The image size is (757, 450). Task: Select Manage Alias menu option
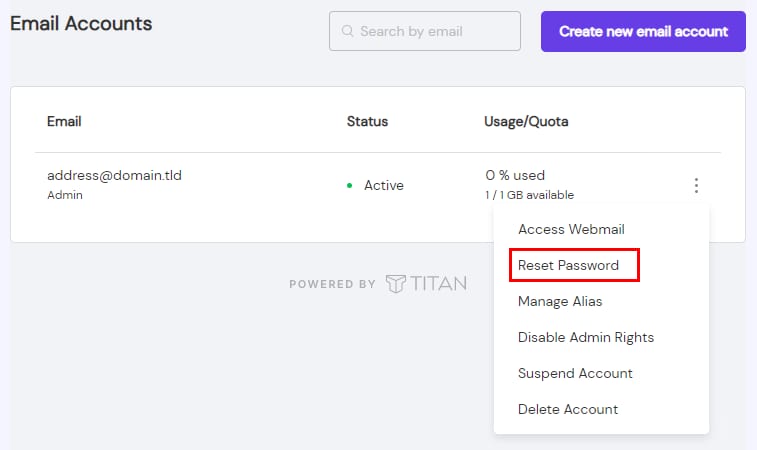point(560,301)
